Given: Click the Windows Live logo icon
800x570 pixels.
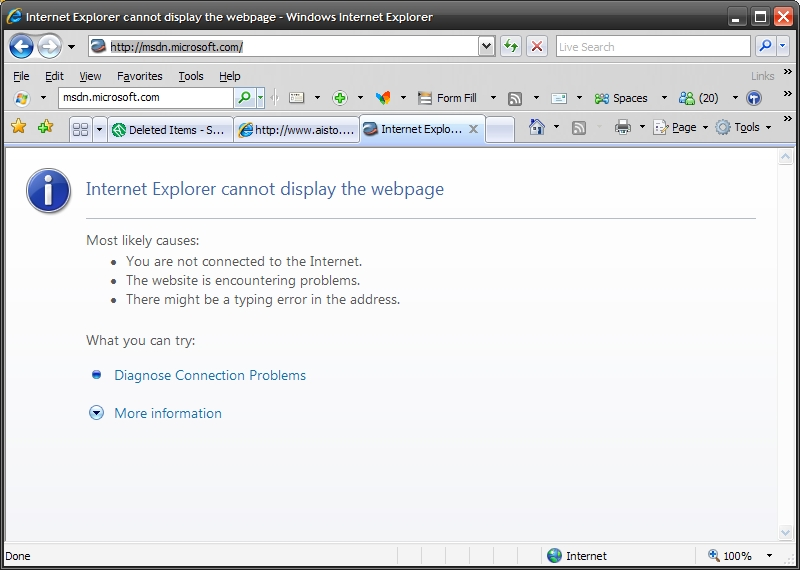Looking at the screenshot, I should pyautogui.click(x=22, y=98).
